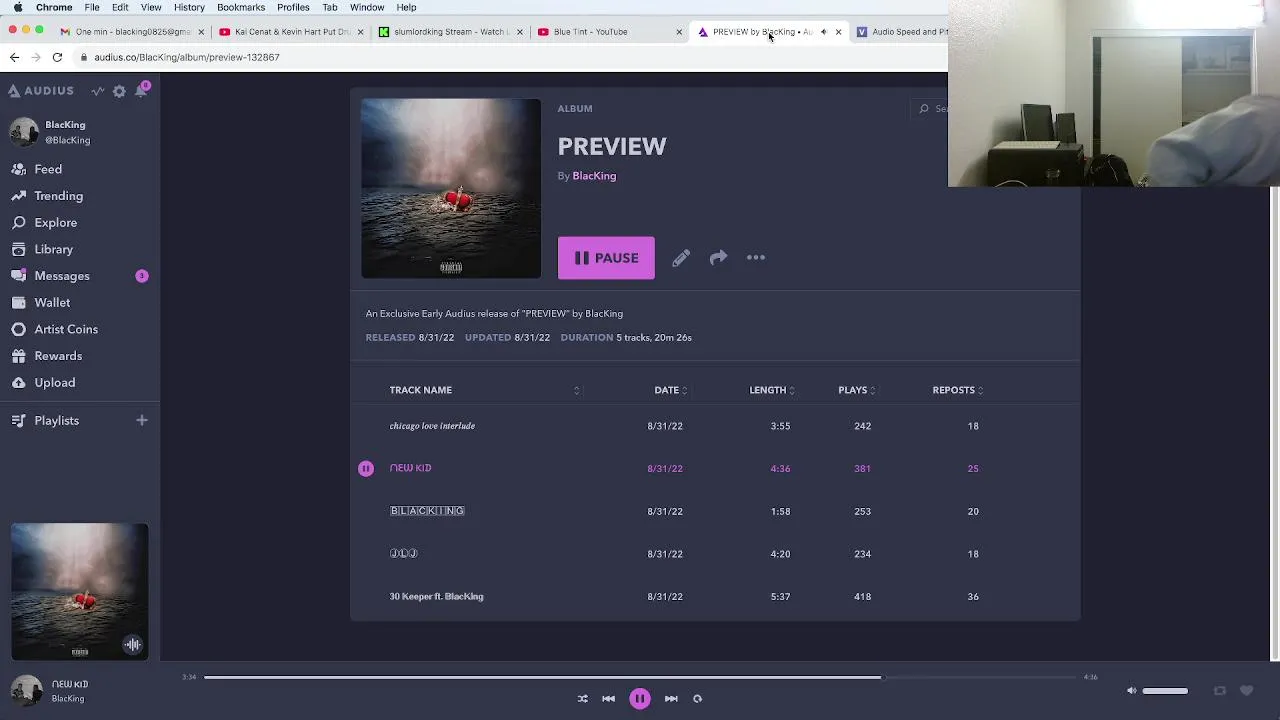Viewport: 1280px width, 720px height.
Task: Adjust the volume slider
Action: coord(1165,691)
